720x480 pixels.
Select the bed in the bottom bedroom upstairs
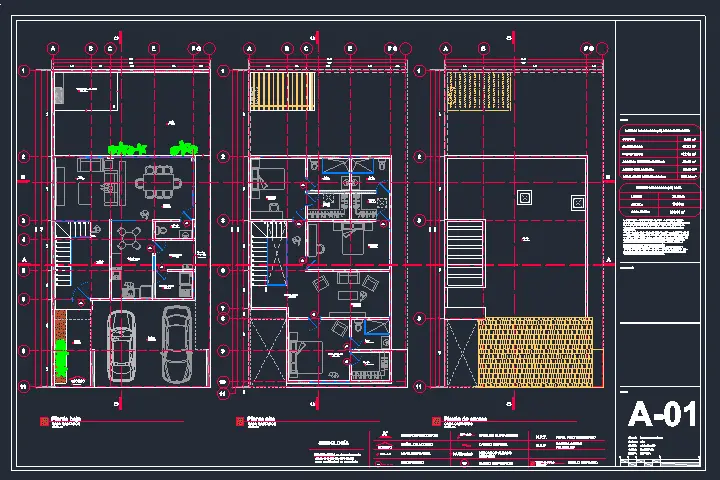306,356
